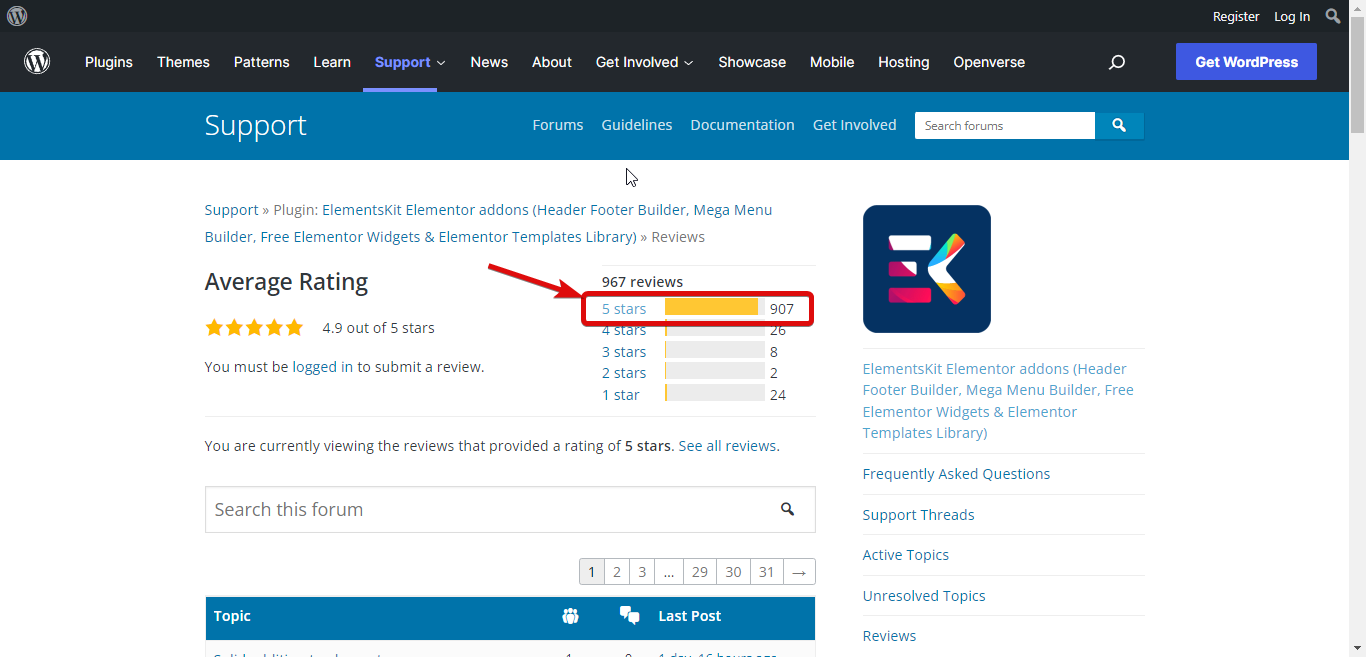Go to next page arrow in pagination
This screenshot has height=657, width=1366.
click(799, 572)
